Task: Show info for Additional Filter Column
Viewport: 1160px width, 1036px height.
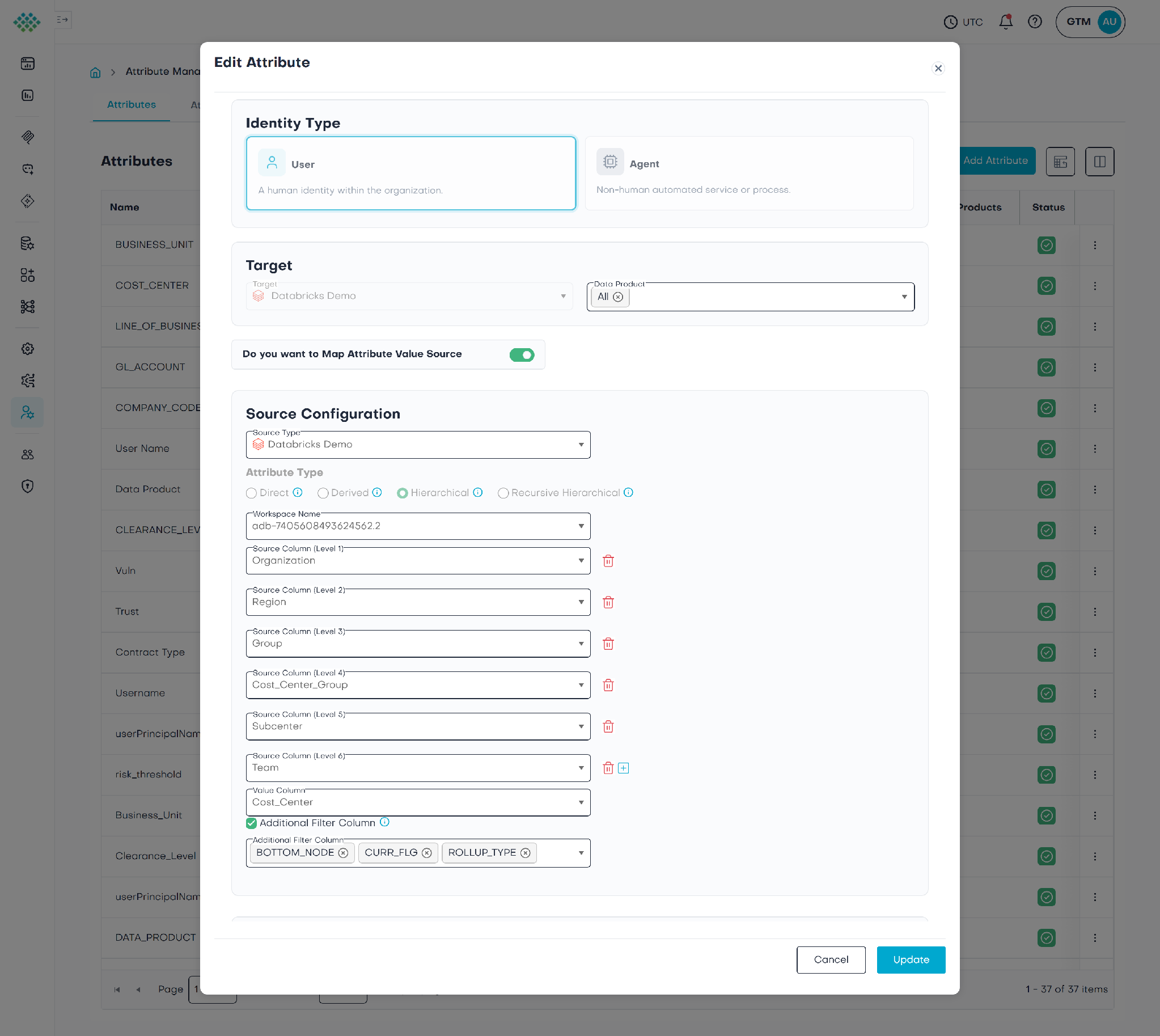Action: 385,822
